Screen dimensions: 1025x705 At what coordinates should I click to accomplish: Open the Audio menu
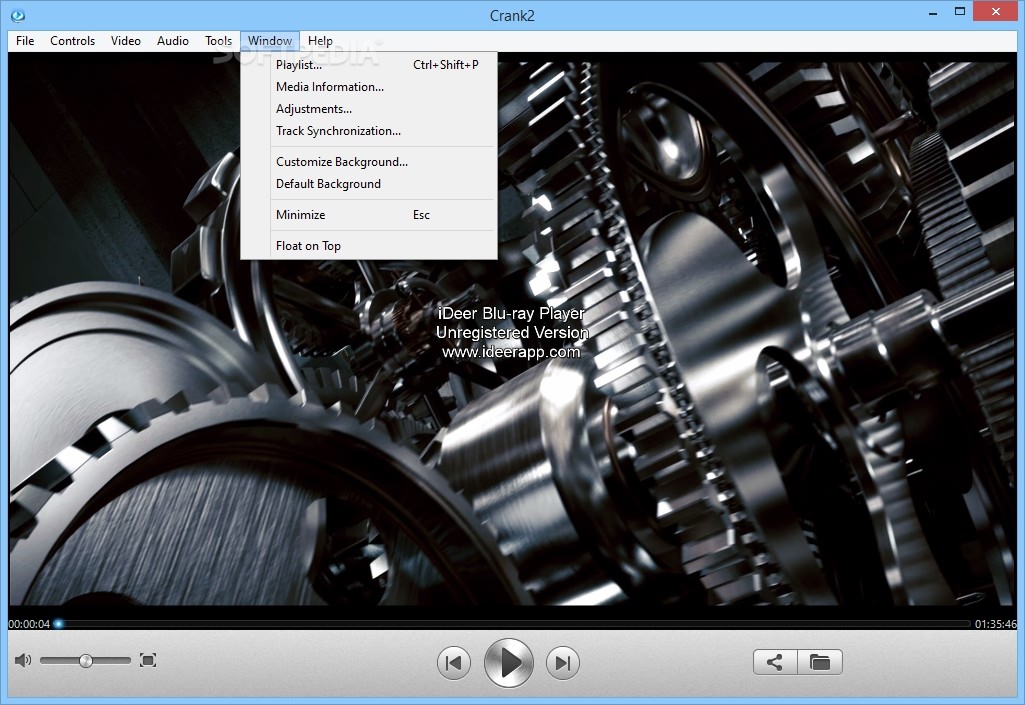pos(173,41)
